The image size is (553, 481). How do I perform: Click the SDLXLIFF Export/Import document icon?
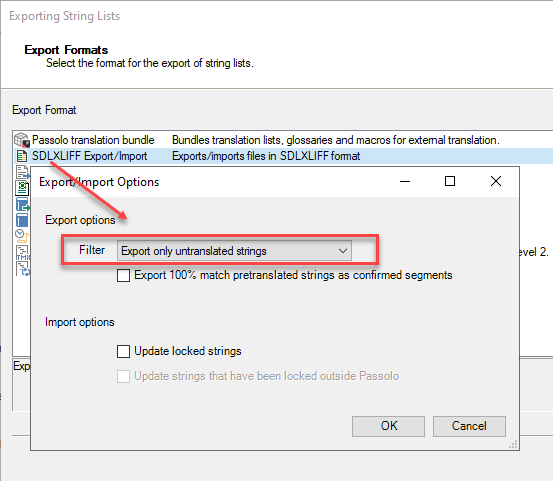22,156
